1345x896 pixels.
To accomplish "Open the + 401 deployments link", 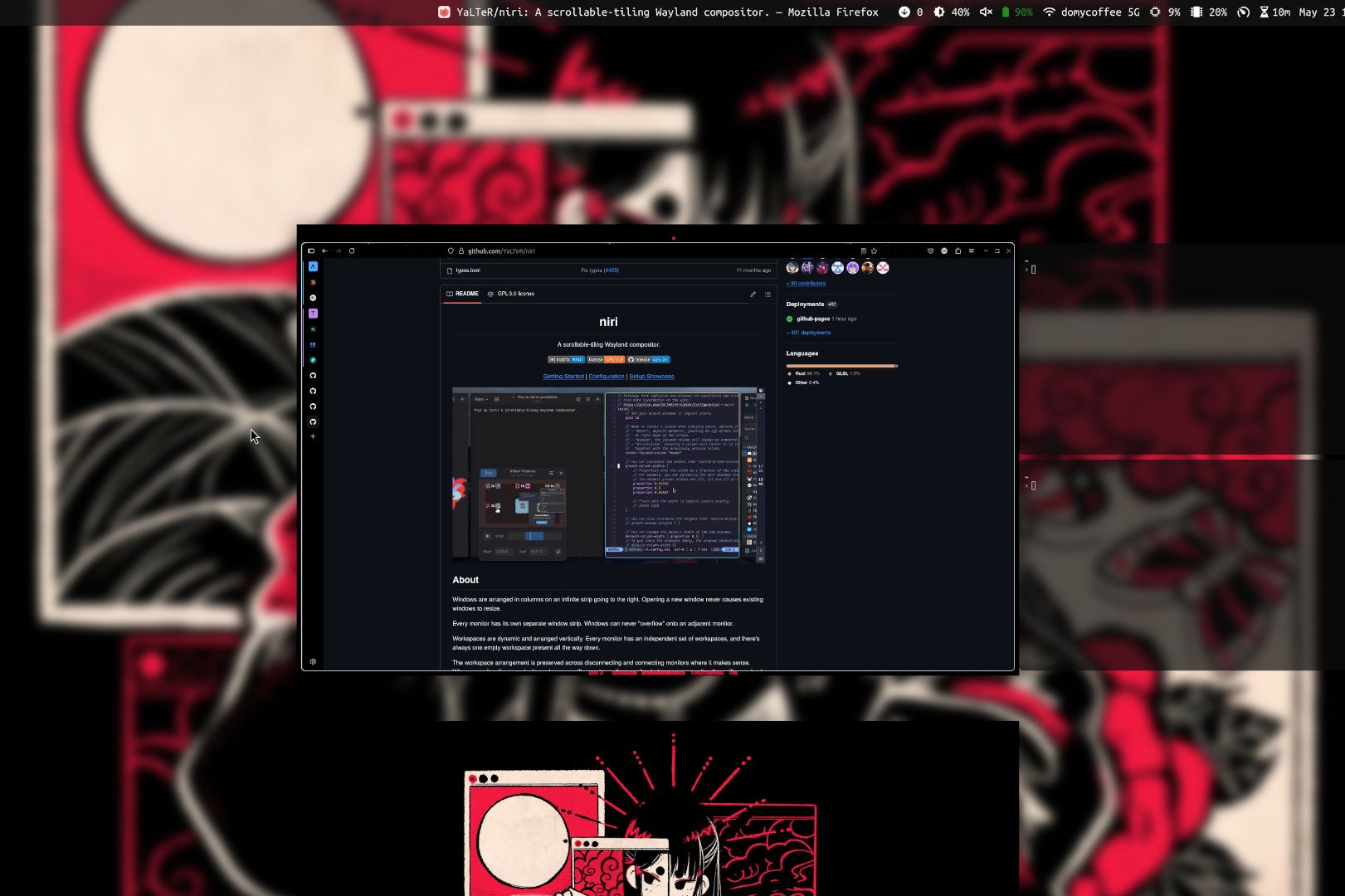I will coord(808,333).
